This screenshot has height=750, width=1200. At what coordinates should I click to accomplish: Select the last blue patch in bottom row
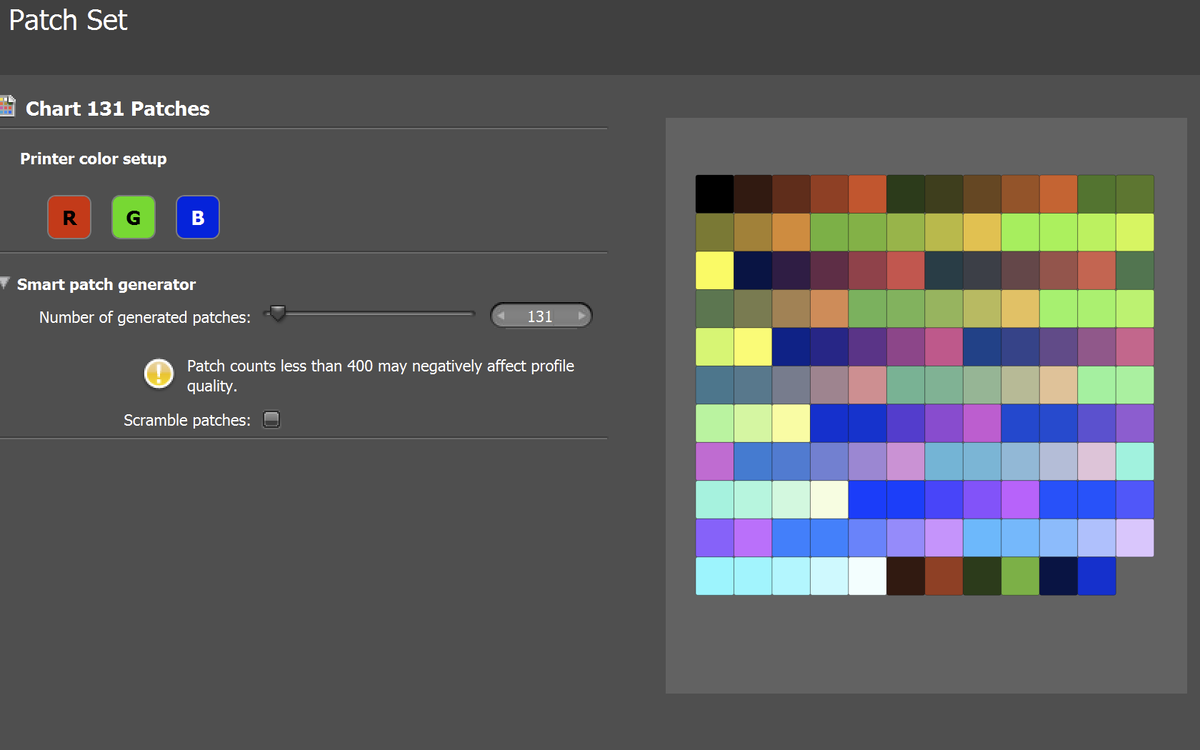pos(1096,576)
